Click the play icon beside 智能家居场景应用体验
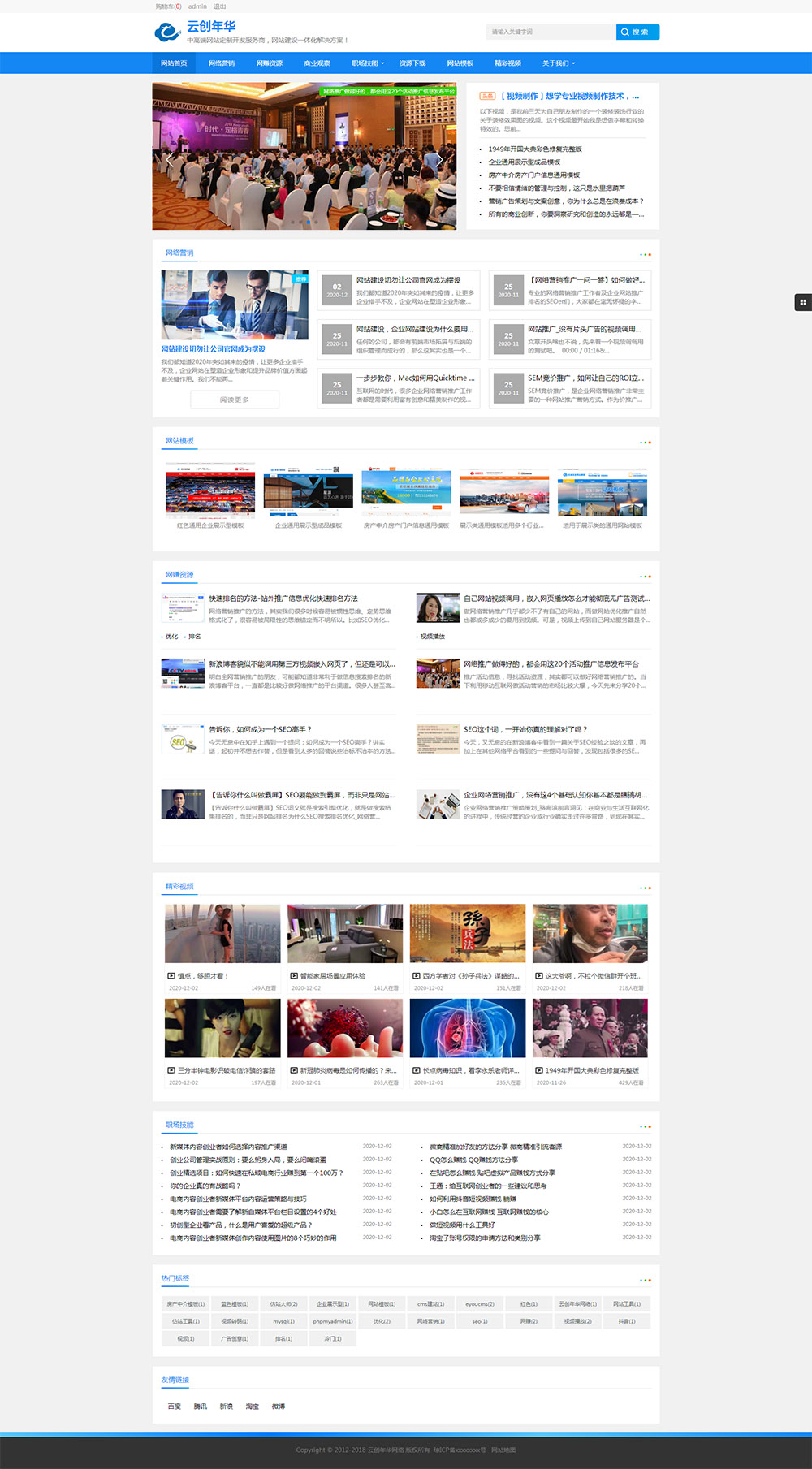The height and width of the screenshot is (1469, 812). point(294,976)
